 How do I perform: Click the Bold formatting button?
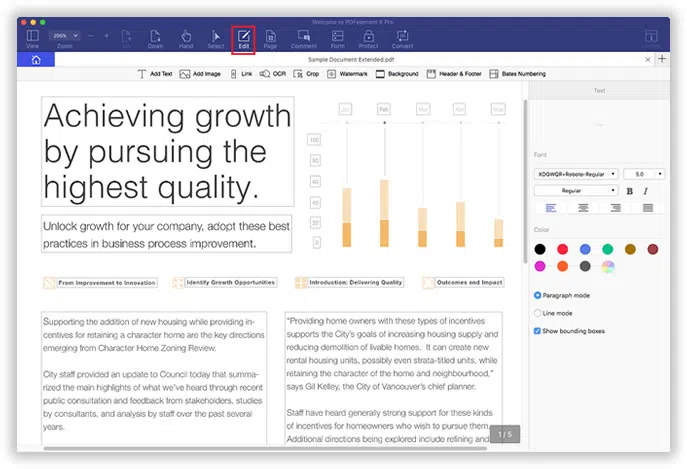click(629, 190)
